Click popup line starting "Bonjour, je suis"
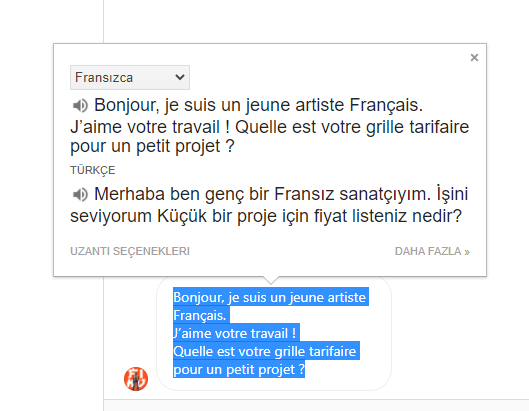The image size is (529, 411). 258,105
